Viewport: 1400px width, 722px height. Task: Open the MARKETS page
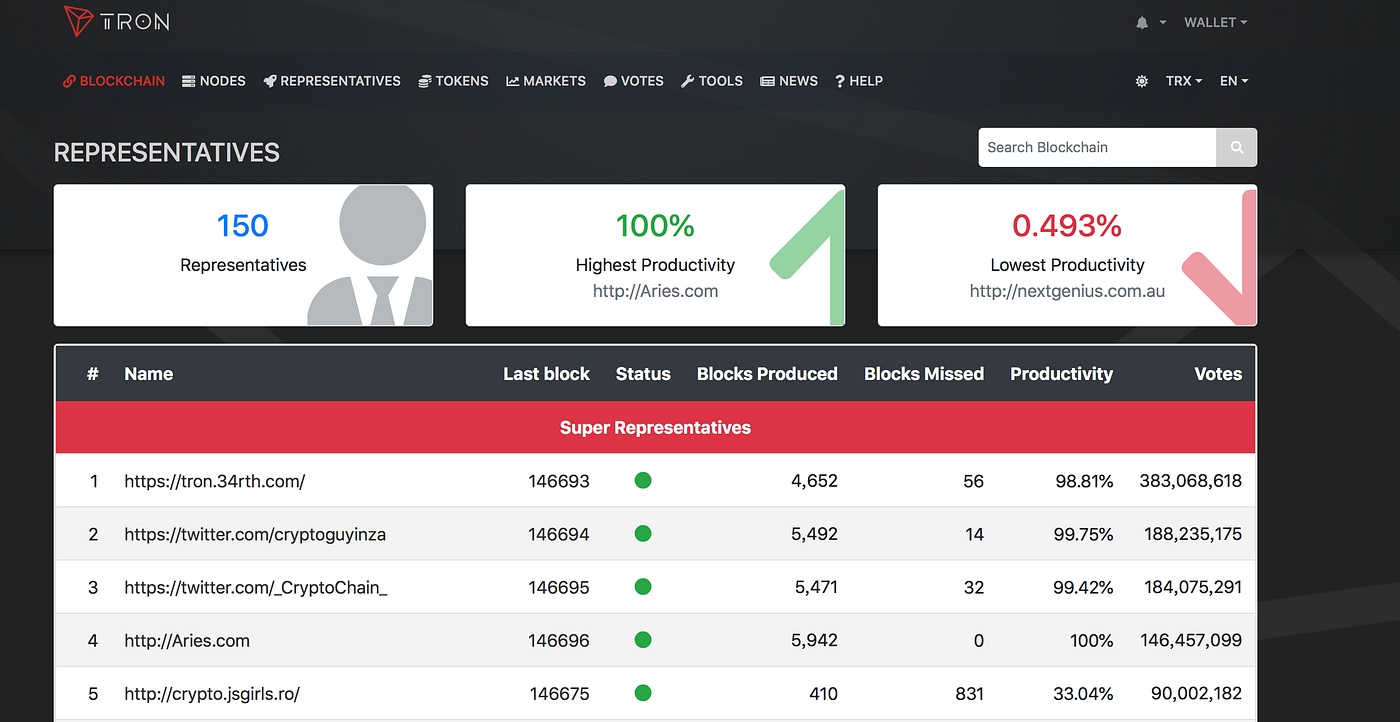546,81
